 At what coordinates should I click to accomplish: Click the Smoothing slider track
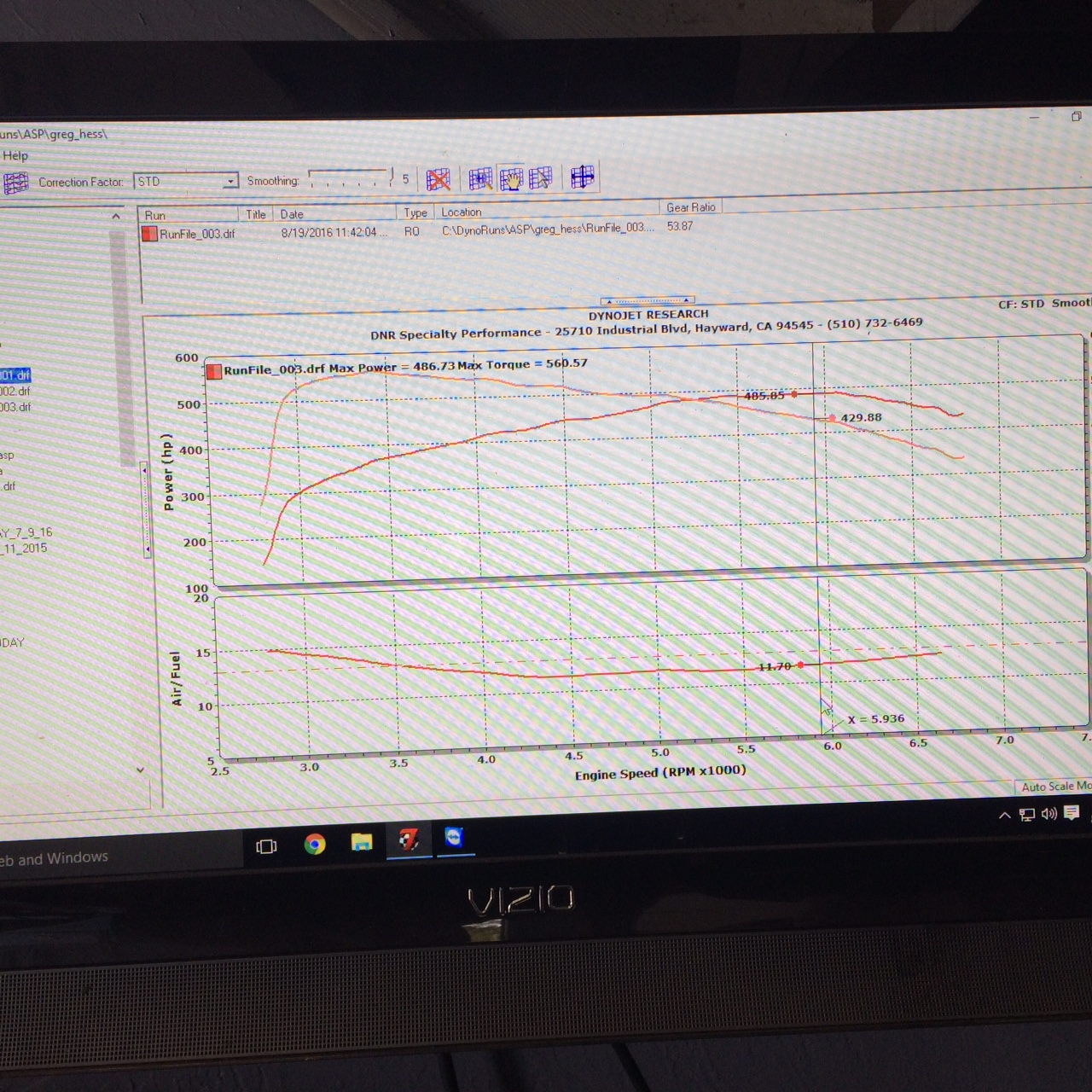[x=349, y=178]
